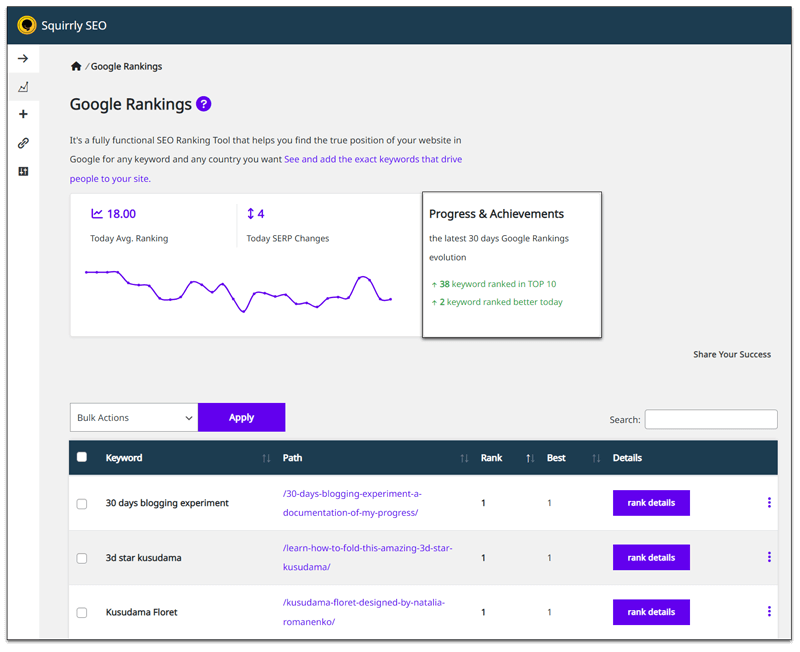
Task: Click the Share Your Success link
Action: [x=732, y=355]
